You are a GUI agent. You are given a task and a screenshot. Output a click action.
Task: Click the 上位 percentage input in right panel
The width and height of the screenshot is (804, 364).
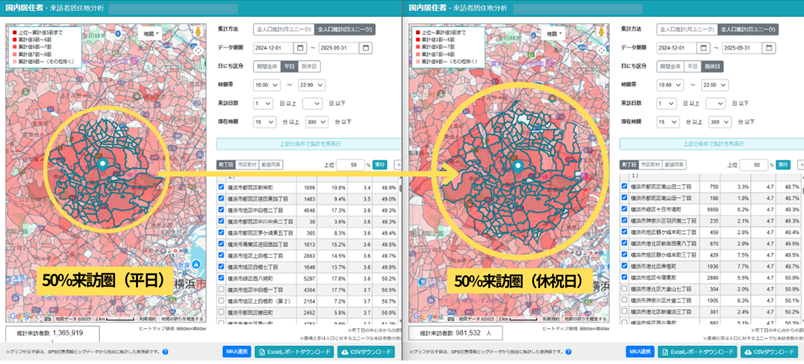point(754,165)
